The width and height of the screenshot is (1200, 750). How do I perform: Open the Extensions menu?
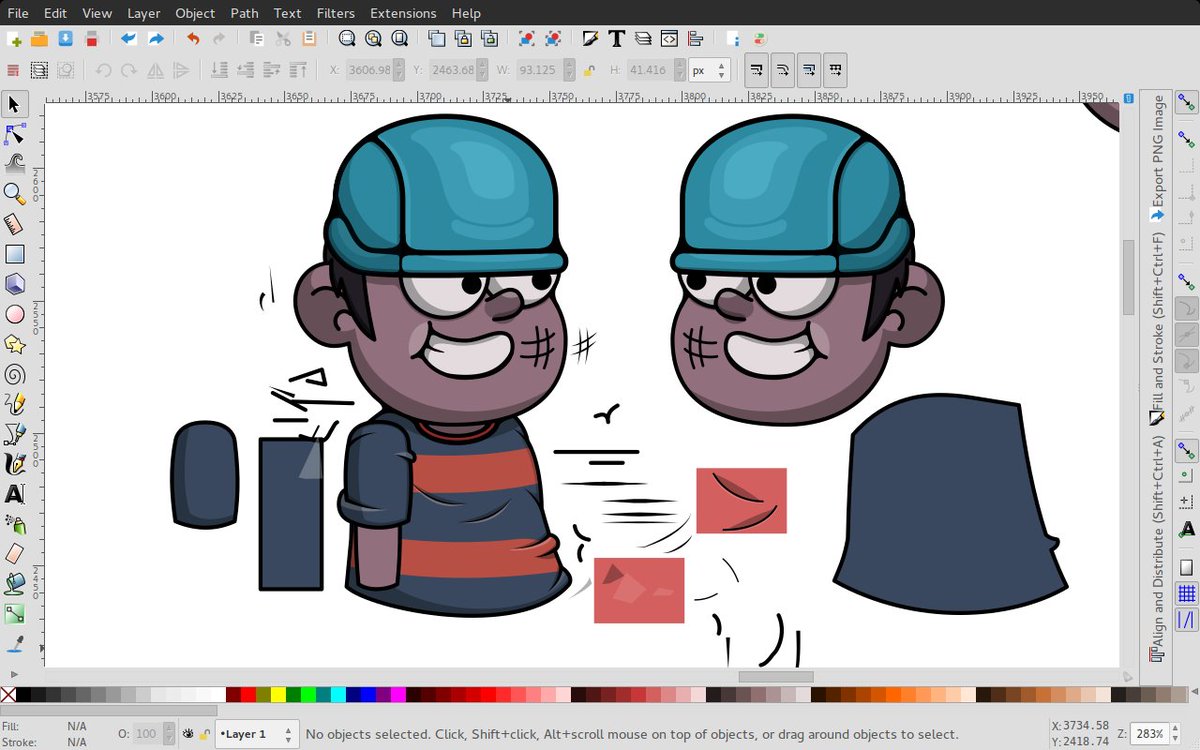click(x=403, y=13)
